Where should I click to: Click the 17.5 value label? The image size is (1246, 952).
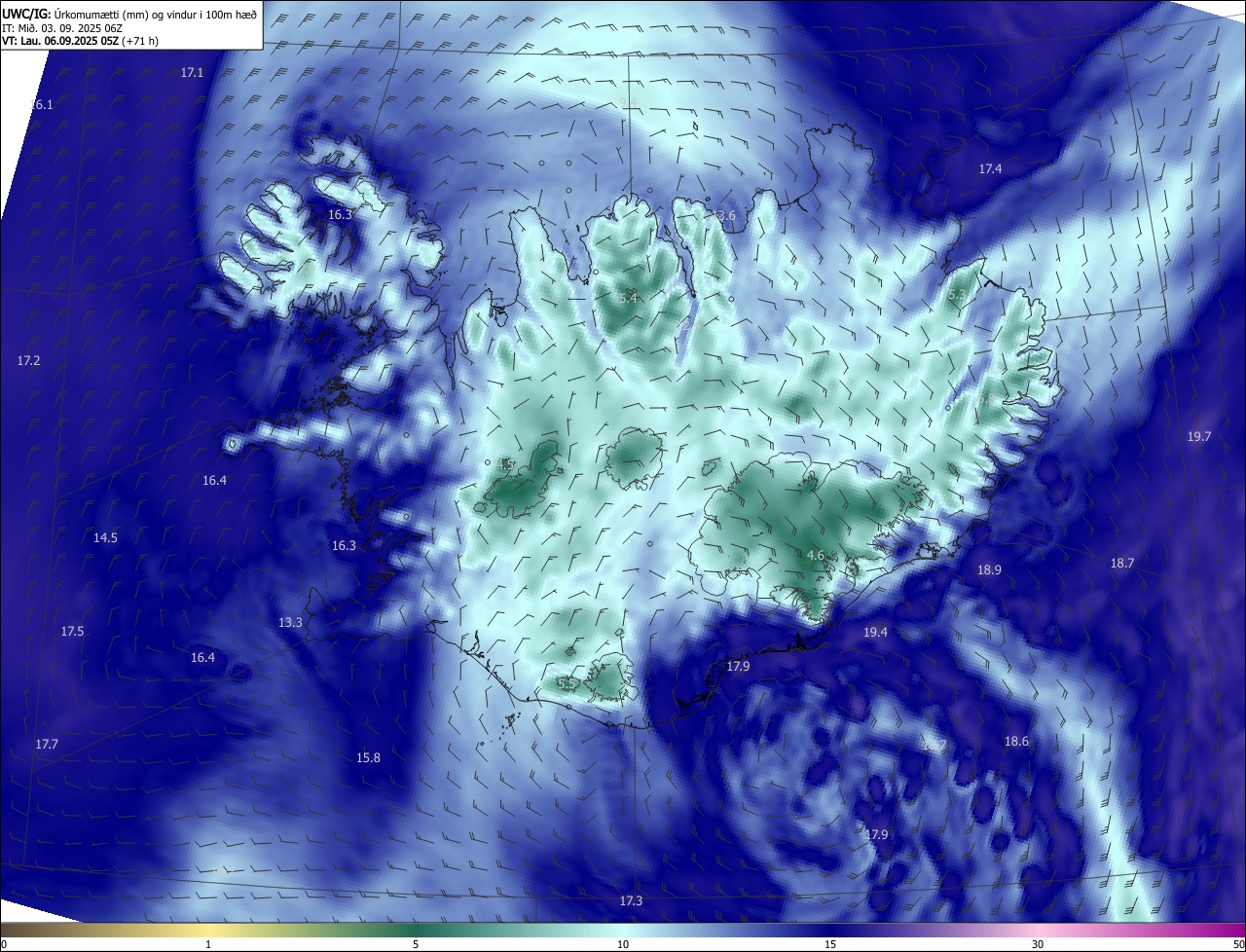72,632
